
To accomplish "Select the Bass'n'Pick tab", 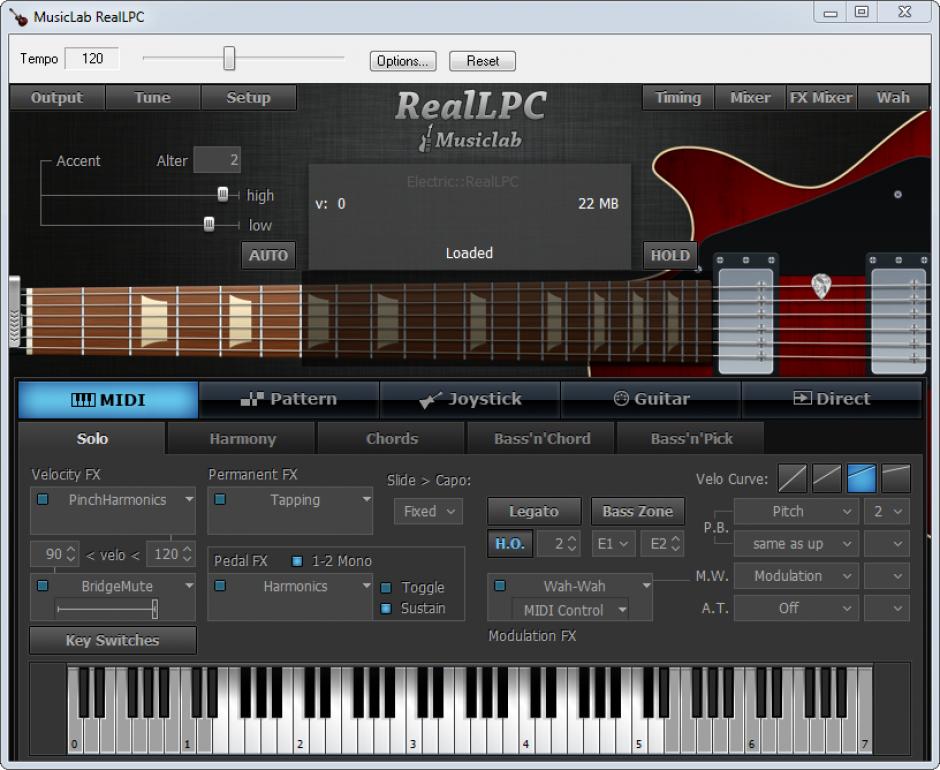I will click(x=691, y=439).
